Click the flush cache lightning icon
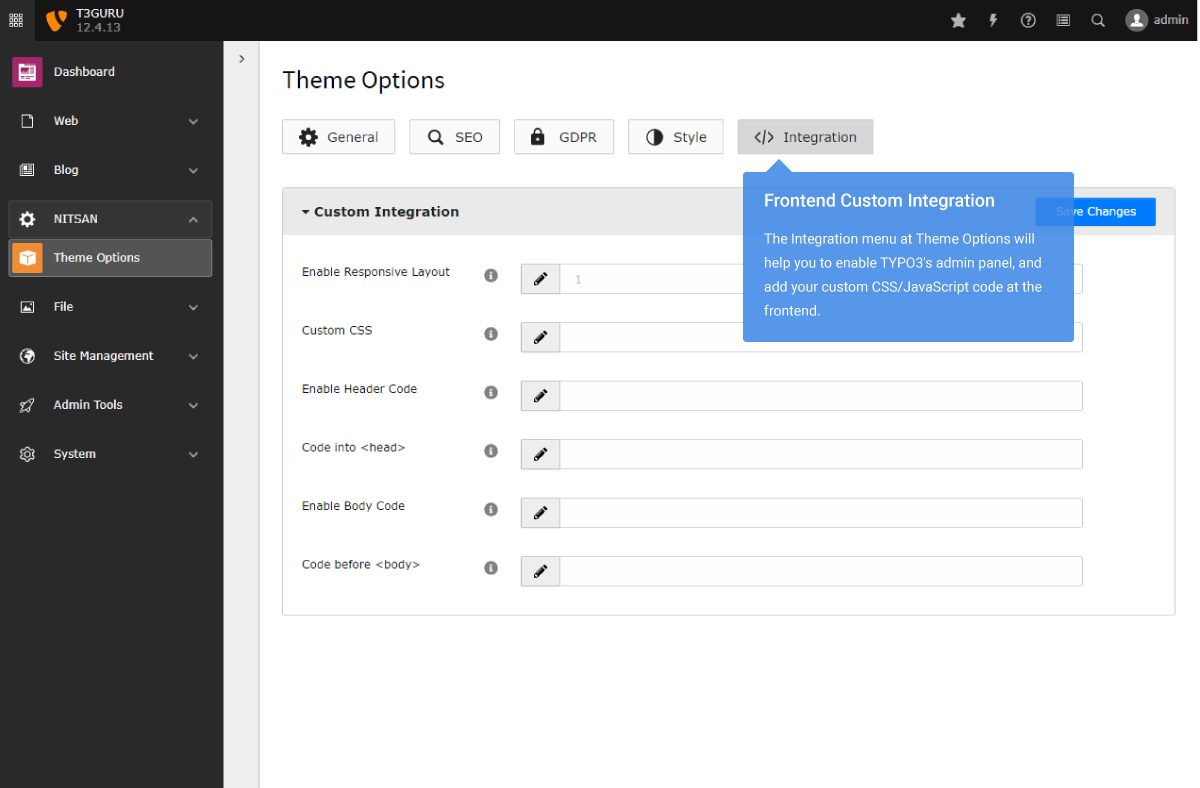 tap(993, 20)
